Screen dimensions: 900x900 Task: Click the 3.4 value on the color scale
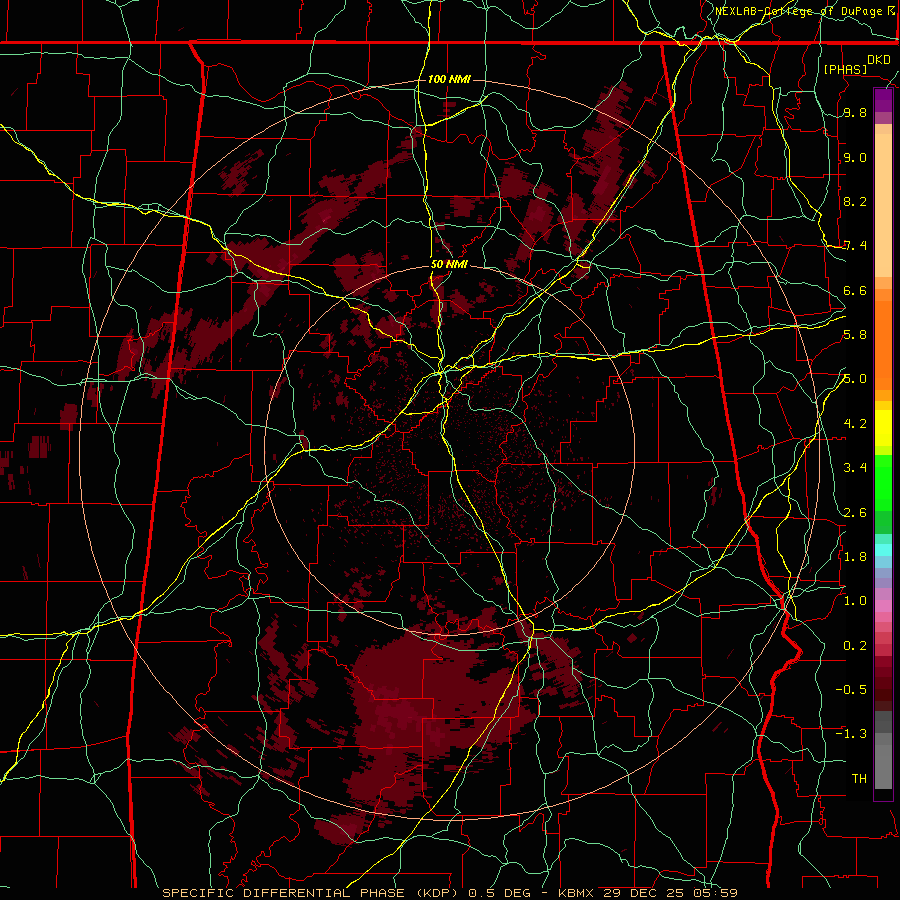[x=855, y=468]
